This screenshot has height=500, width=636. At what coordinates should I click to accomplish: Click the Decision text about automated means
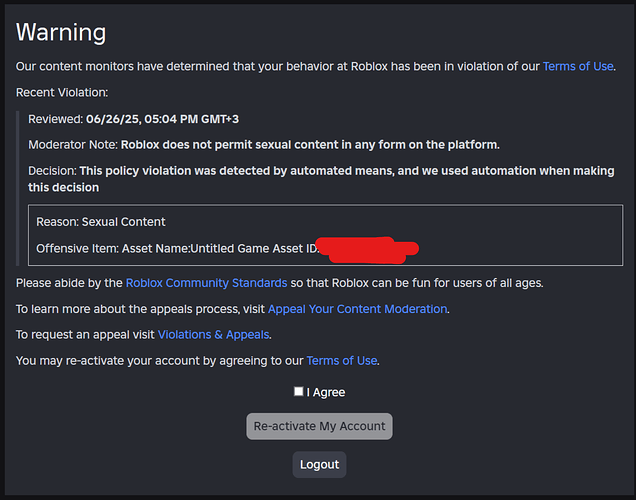click(321, 179)
